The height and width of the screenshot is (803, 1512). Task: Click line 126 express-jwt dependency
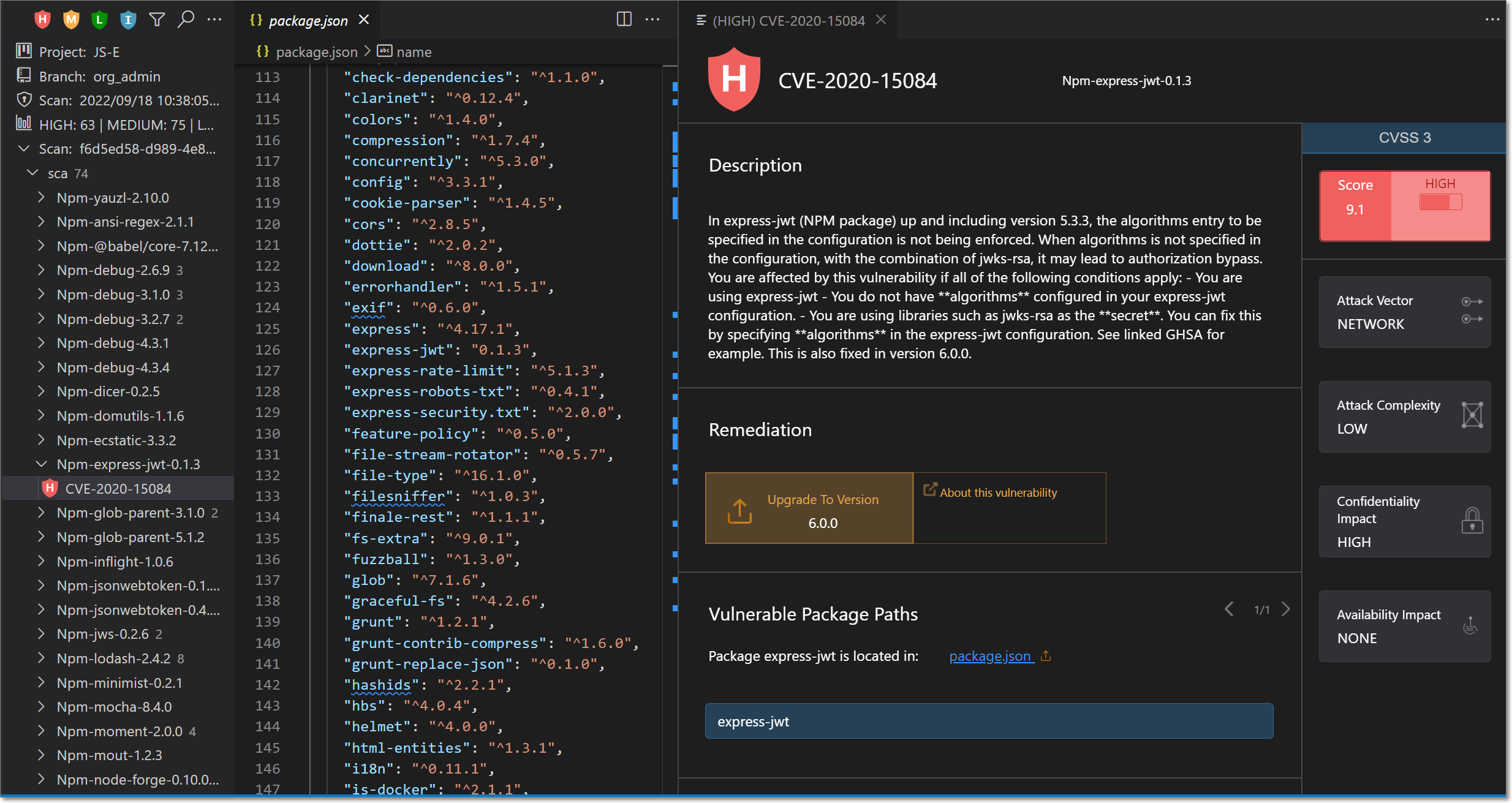(440, 350)
